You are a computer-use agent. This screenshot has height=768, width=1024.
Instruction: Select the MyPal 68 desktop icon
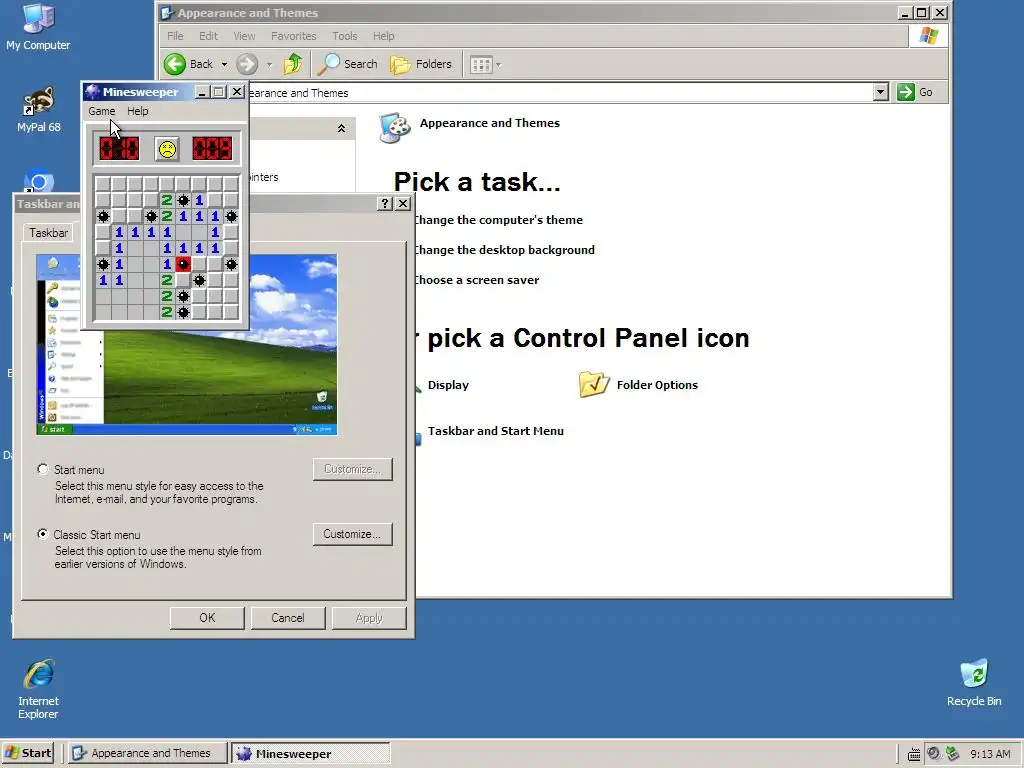coord(39,110)
